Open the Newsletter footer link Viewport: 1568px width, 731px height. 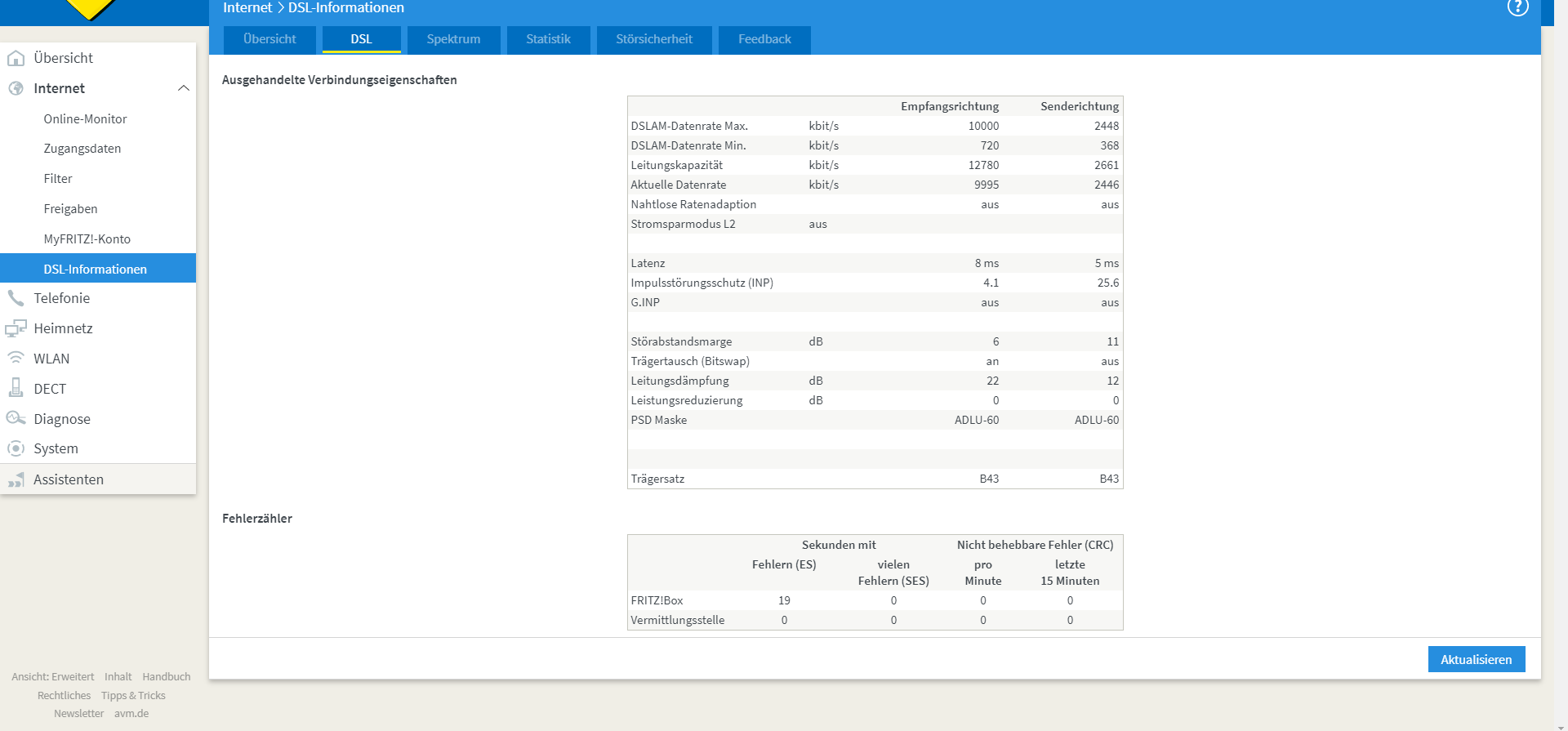79,714
